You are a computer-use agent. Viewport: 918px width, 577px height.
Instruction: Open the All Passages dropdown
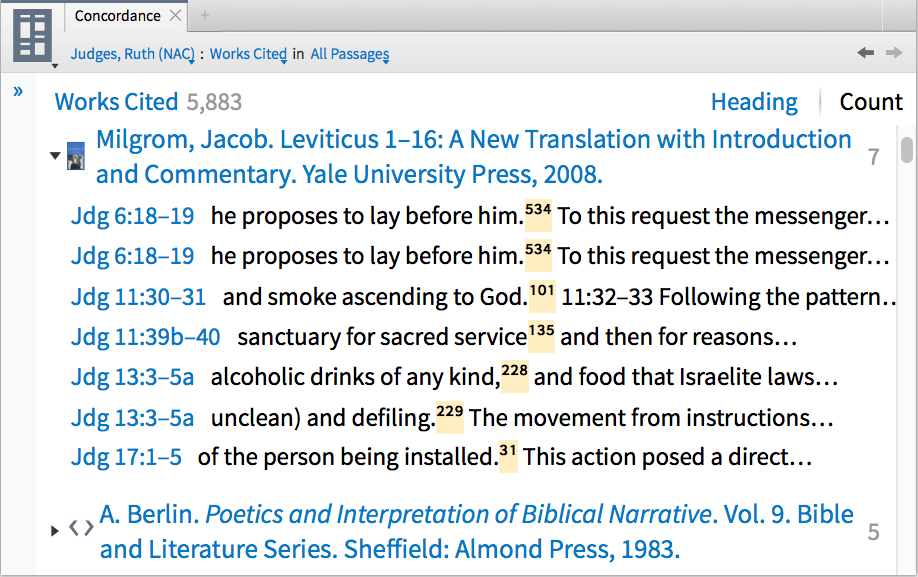click(x=349, y=54)
